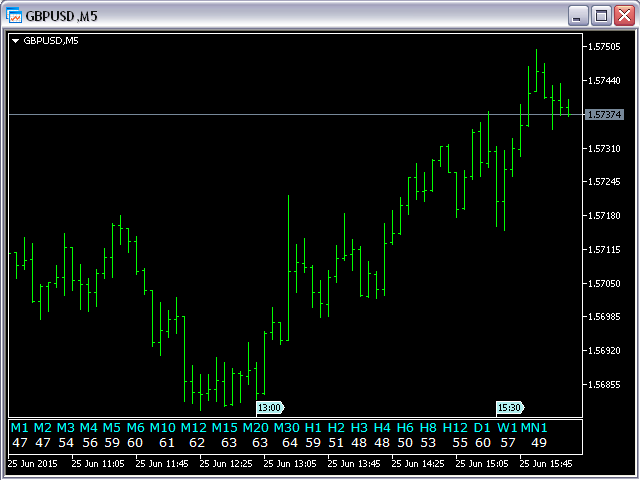
Task: Select the H4 timeframe label
Action: coord(382,428)
